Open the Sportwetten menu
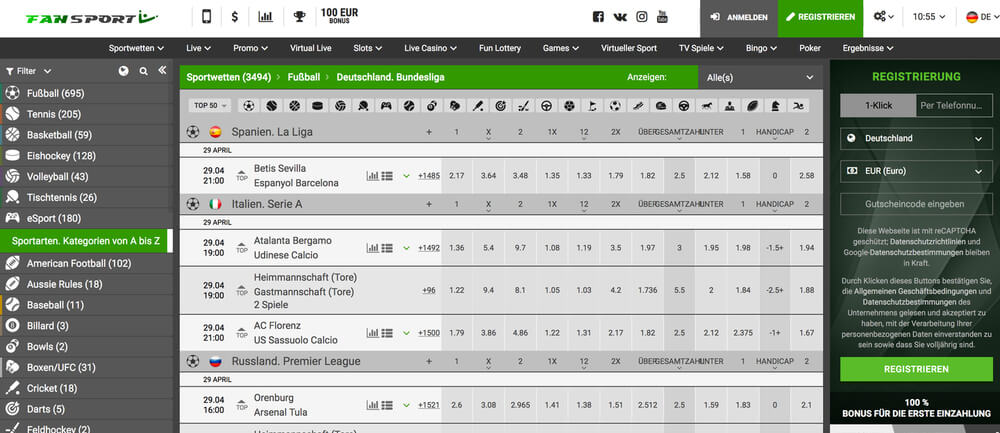Viewport: 1000px width, 433px height. pyautogui.click(x=136, y=48)
